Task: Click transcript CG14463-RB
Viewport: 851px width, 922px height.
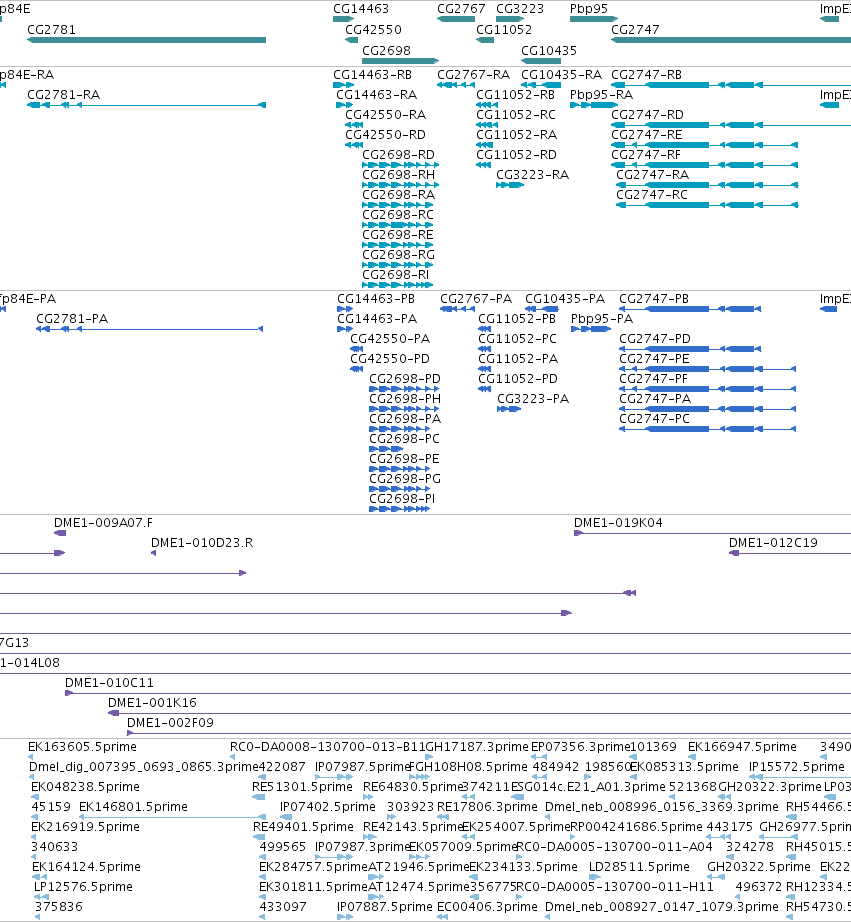Action: pyautogui.click(x=372, y=75)
